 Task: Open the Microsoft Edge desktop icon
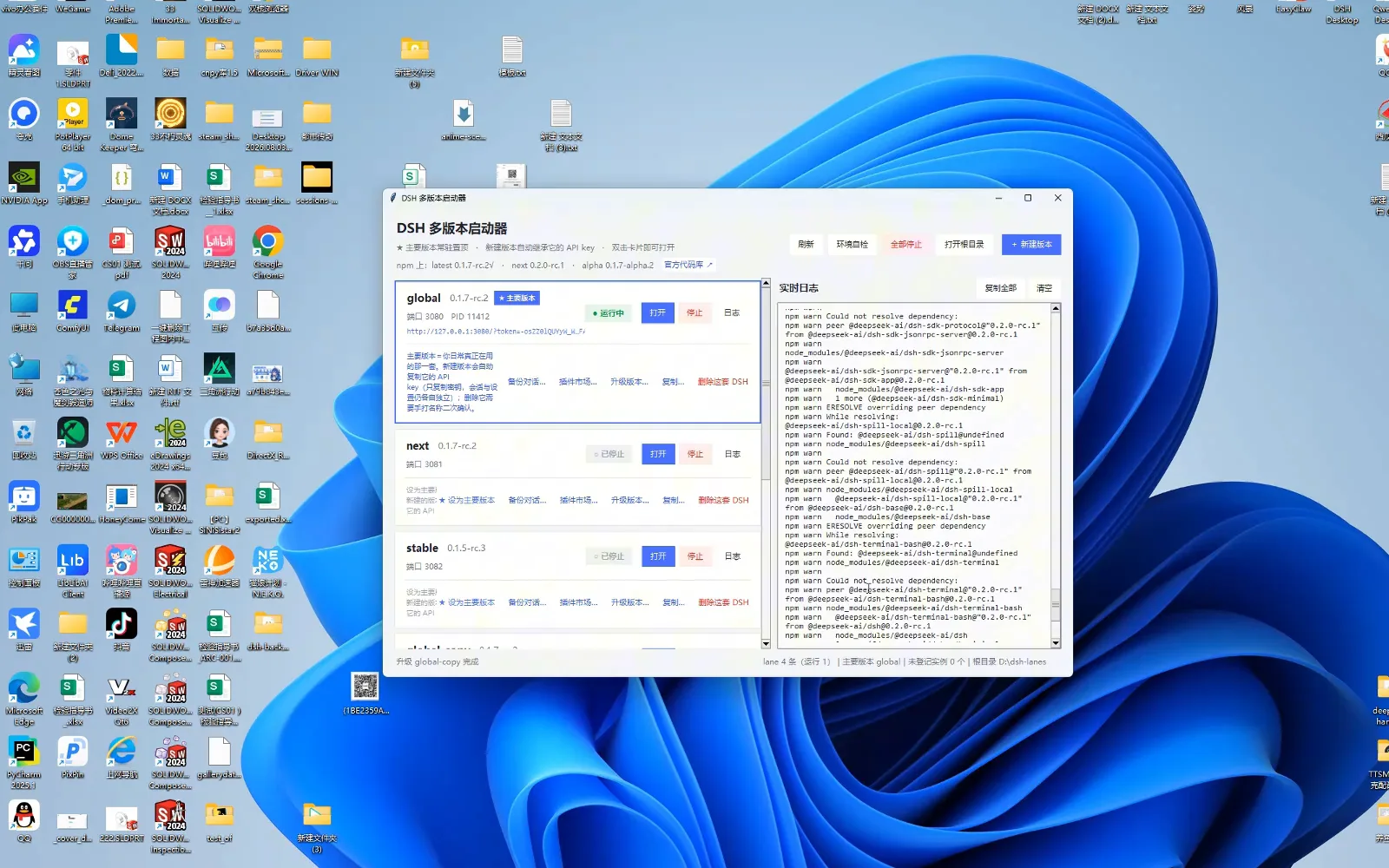(x=24, y=699)
